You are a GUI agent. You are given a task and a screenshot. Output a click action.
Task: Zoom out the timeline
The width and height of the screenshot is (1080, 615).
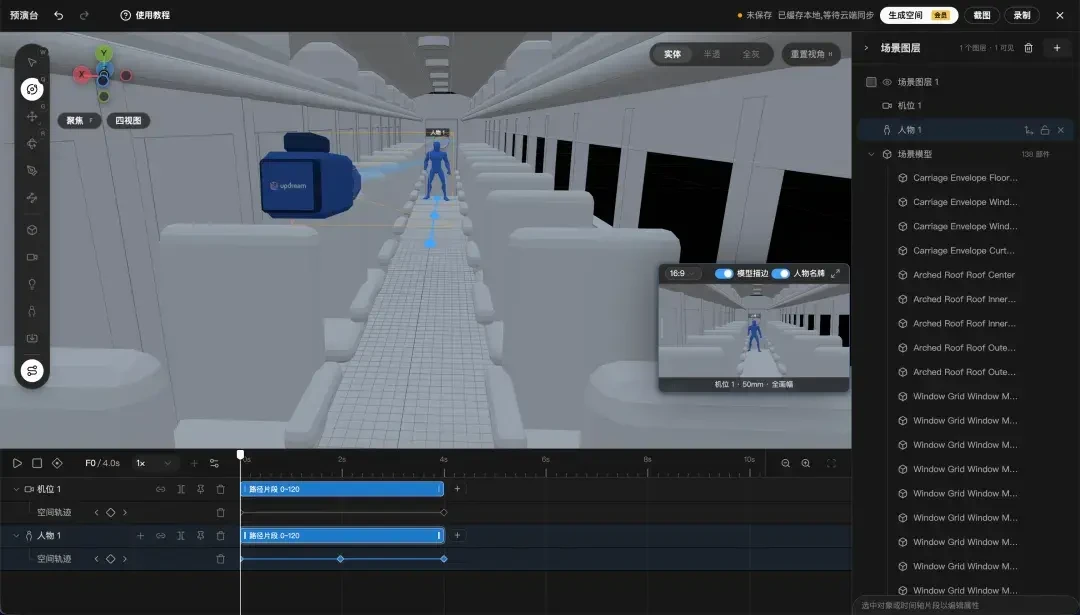click(785, 463)
